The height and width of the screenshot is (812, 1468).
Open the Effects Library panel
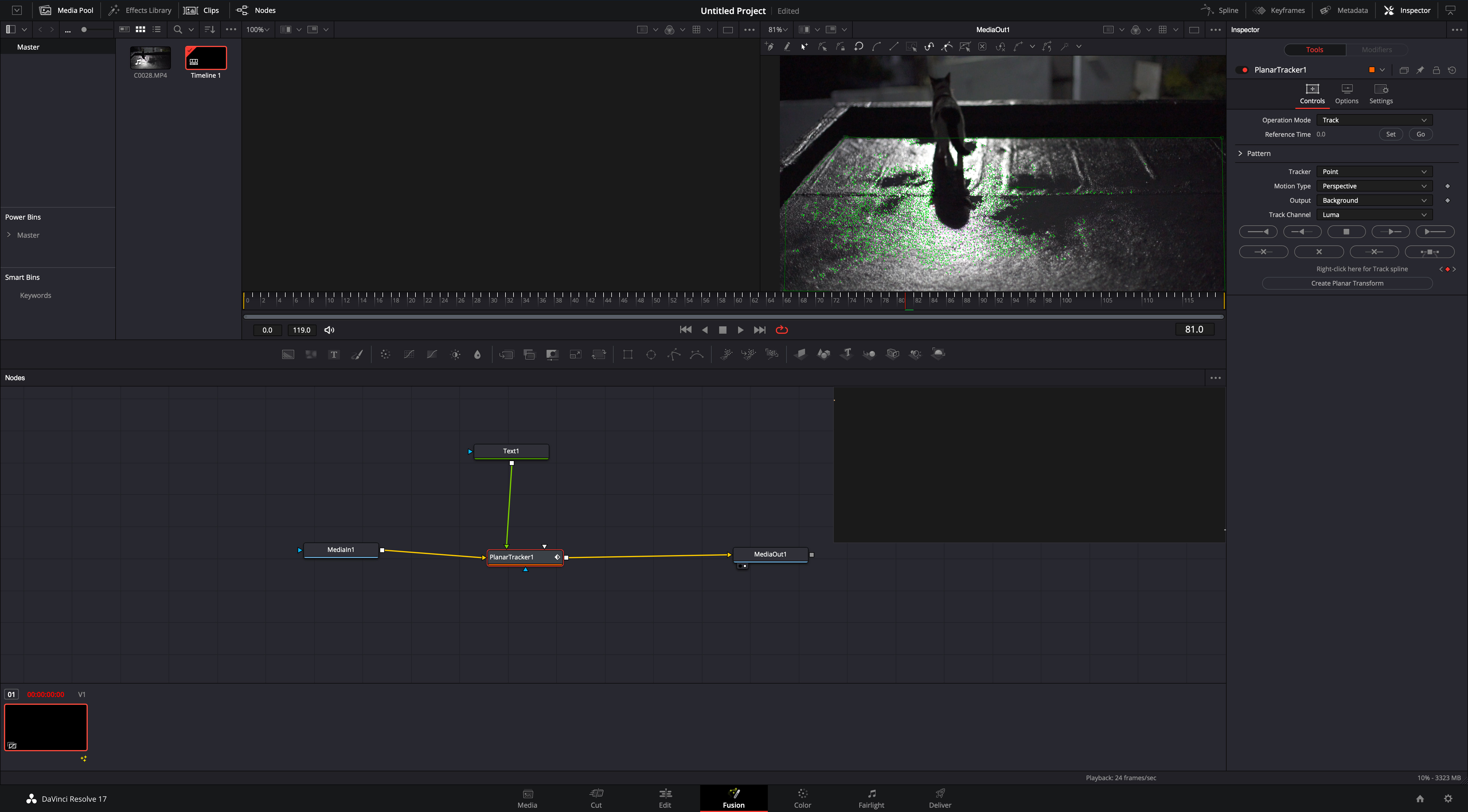(x=140, y=10)
